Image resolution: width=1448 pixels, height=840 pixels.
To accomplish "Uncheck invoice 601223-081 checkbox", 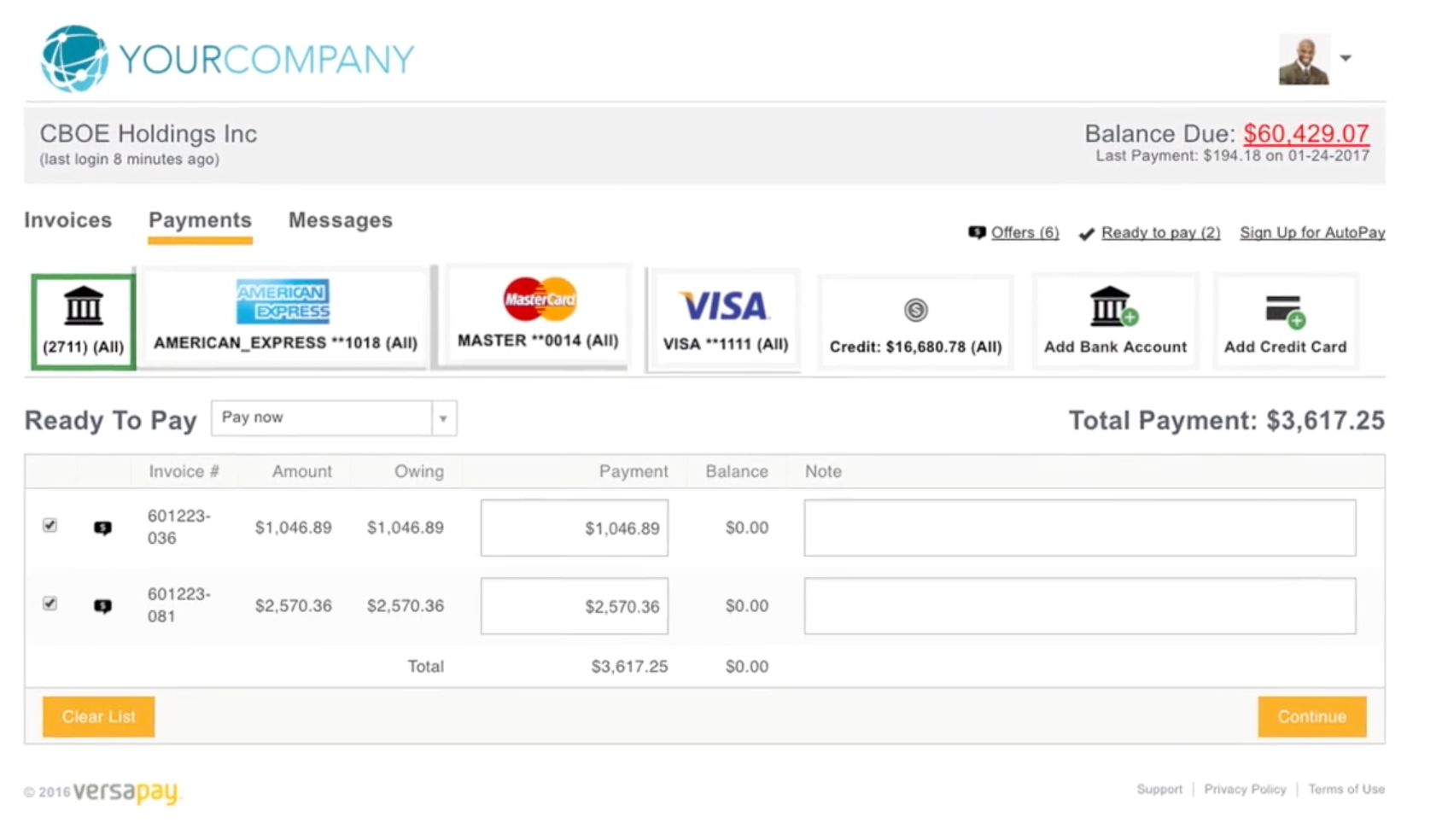I will [50, 604].
